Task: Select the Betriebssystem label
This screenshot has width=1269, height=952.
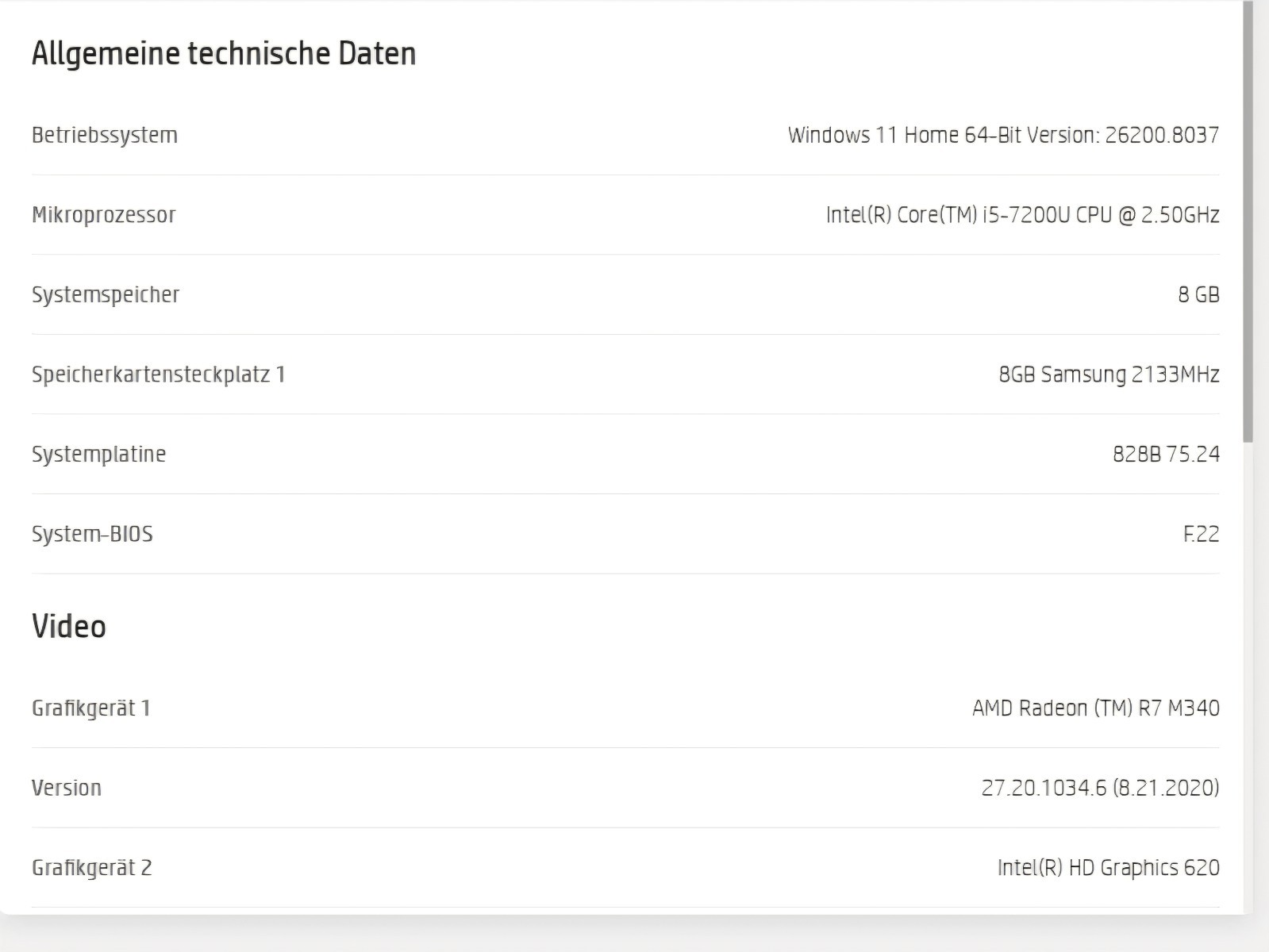Action: pyautogui.click(x=105, y=136)
